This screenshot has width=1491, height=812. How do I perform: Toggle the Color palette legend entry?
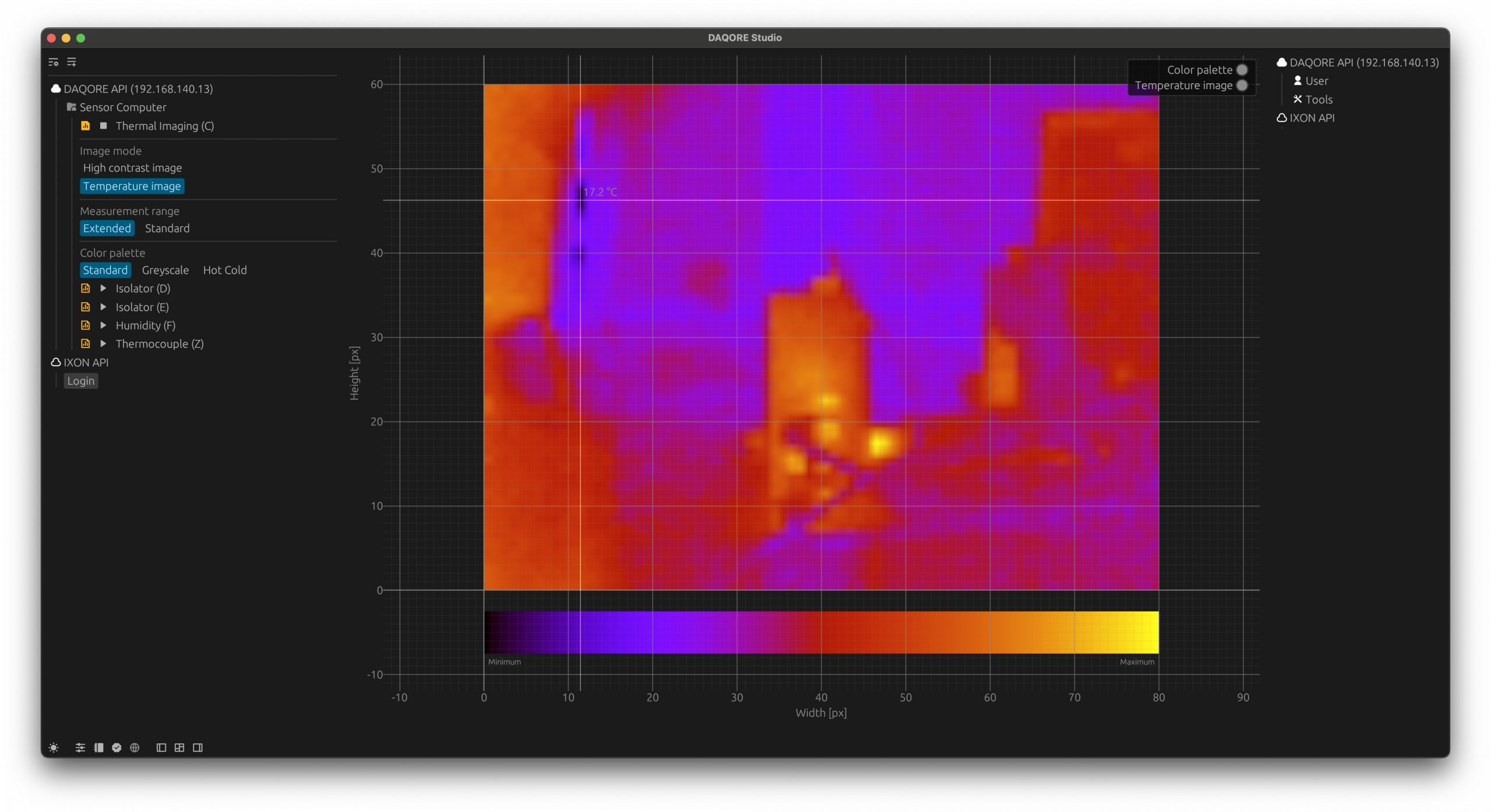pos(1200,70)
